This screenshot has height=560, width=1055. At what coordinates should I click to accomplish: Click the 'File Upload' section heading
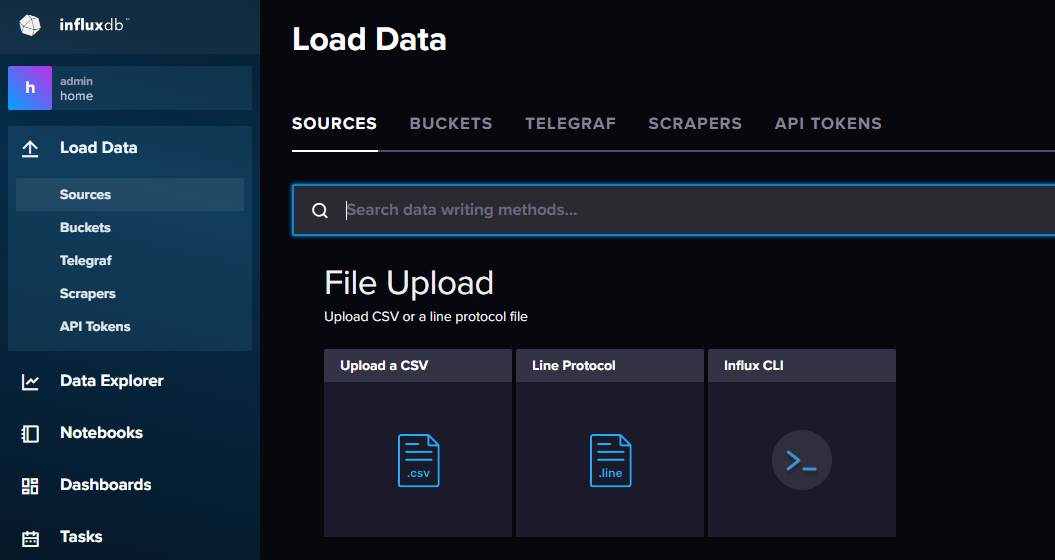(x=409, y=283)
